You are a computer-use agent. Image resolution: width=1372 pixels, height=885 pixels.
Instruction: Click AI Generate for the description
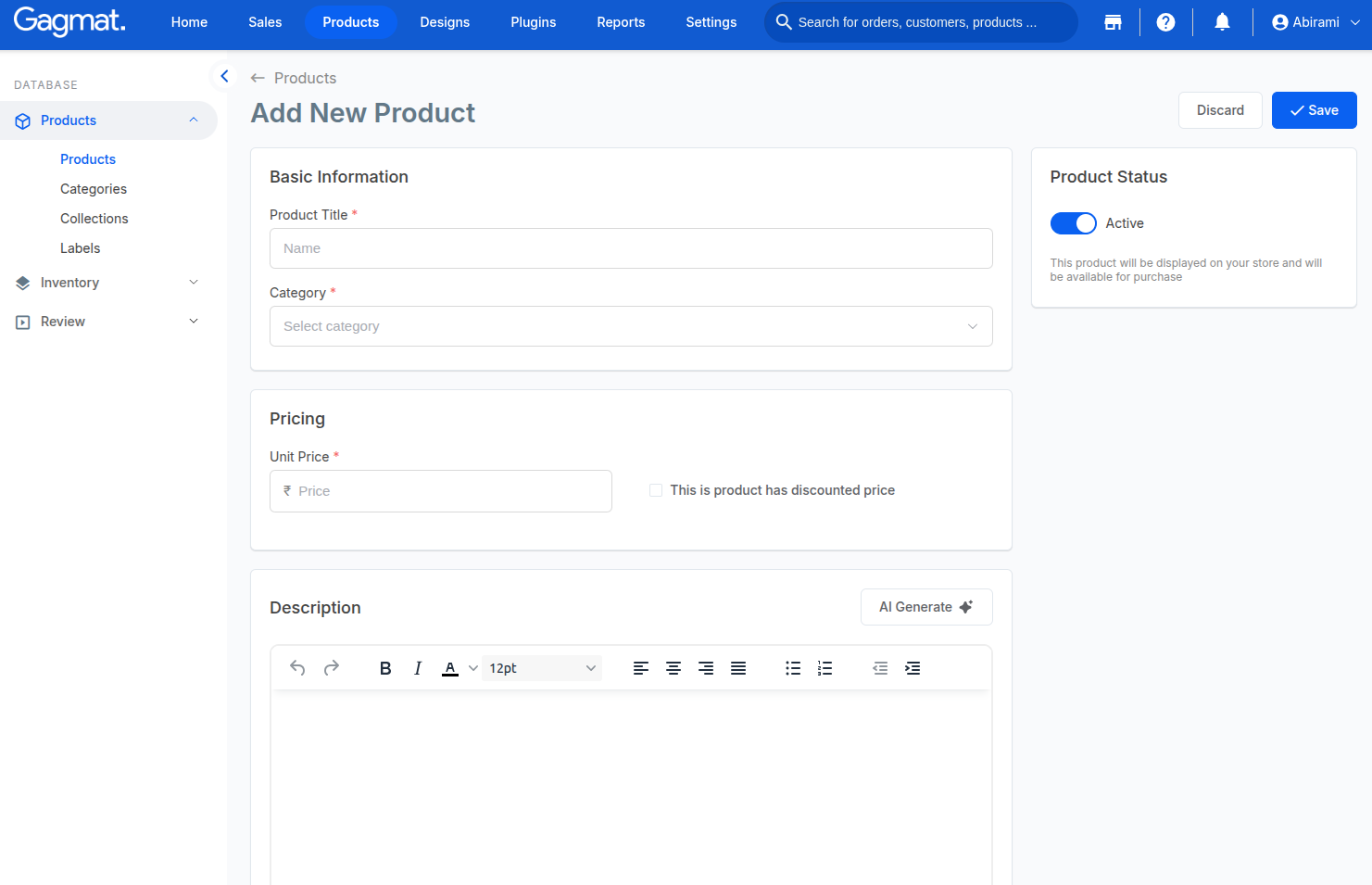pos(926,607)
